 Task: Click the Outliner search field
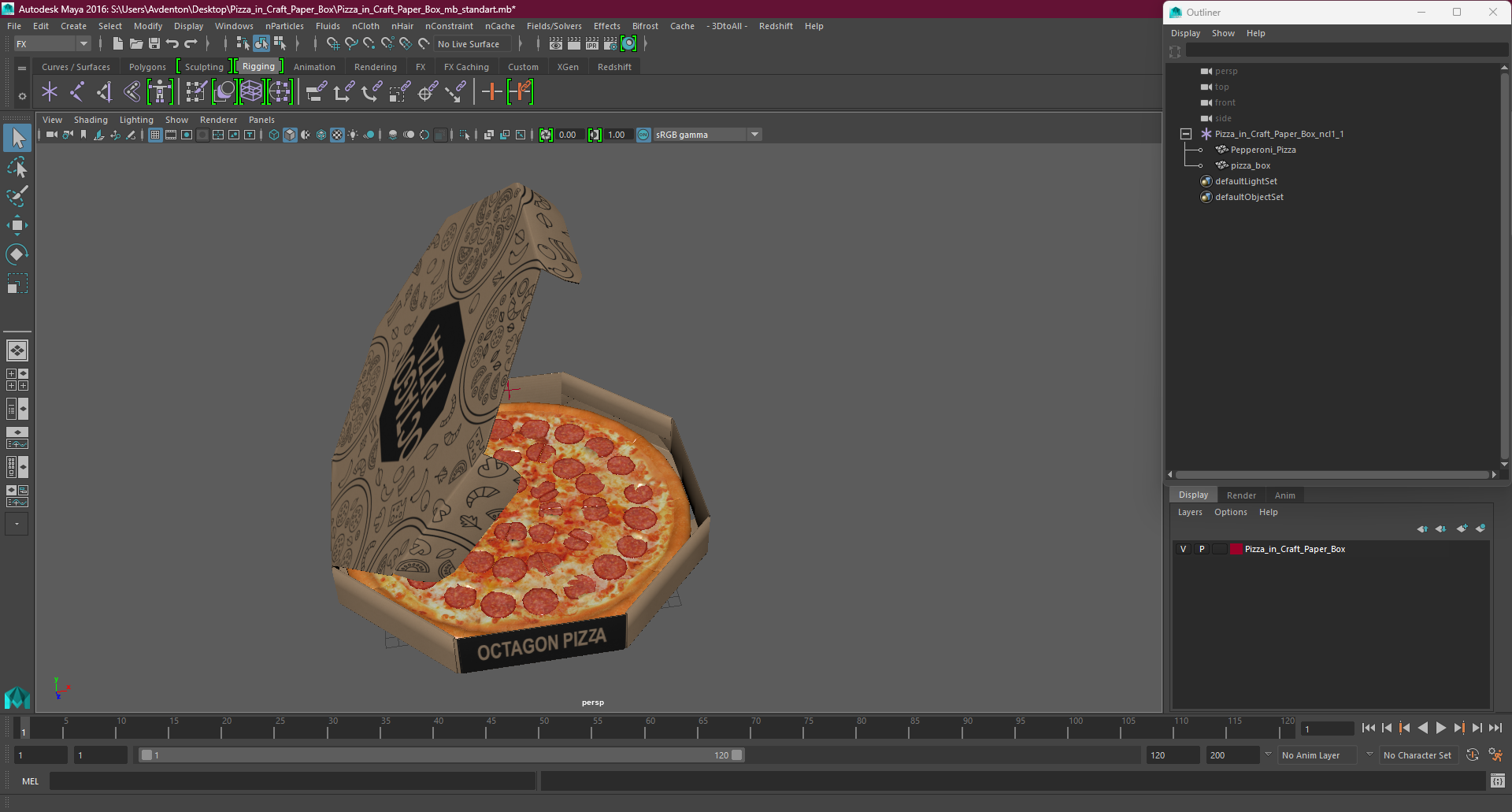(x=1347, y=50)
